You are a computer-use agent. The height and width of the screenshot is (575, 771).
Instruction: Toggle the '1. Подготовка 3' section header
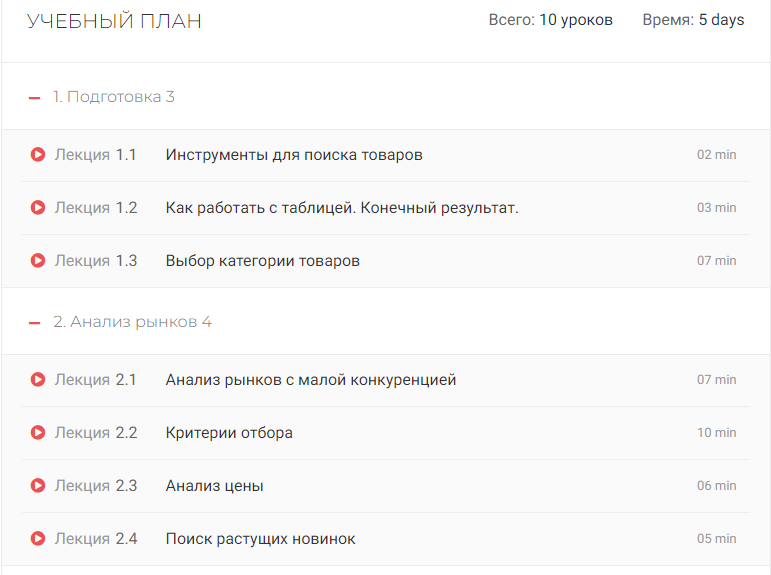[x=114, y=97]
